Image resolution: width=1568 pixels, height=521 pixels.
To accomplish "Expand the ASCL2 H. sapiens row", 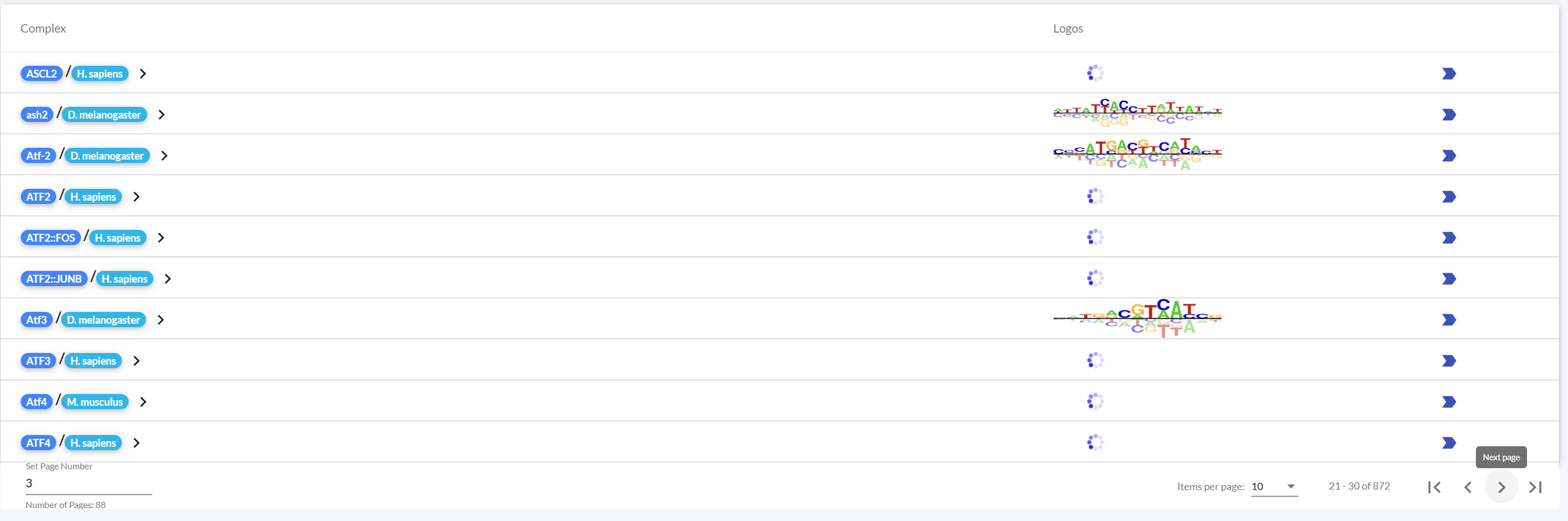I will (x=143, y=74).
